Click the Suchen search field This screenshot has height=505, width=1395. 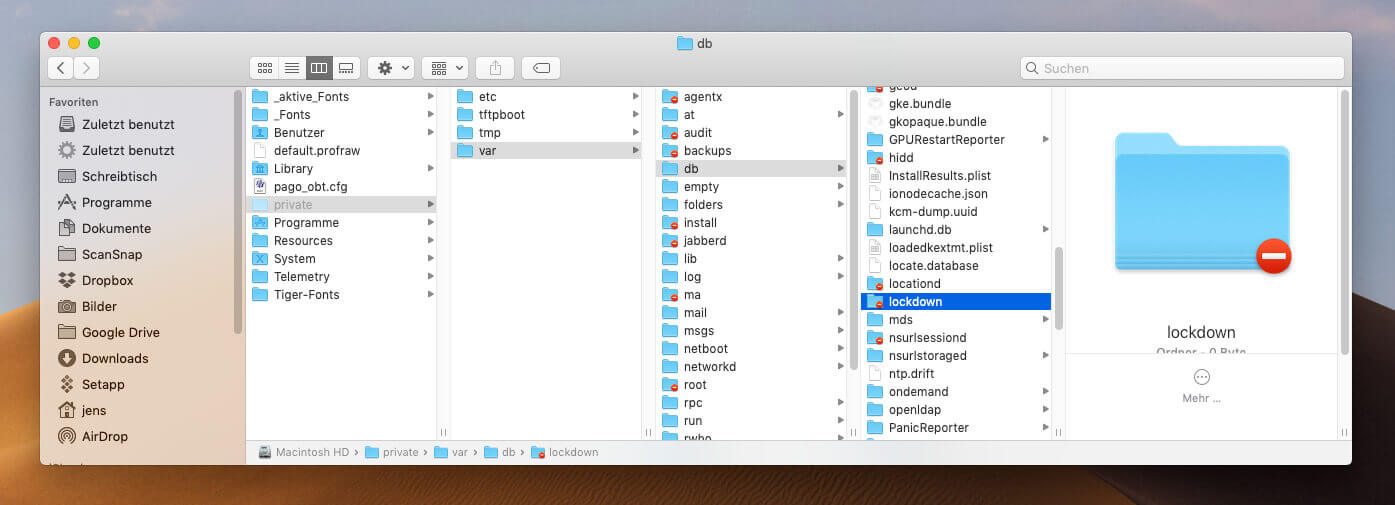(x=1182, y=68)
